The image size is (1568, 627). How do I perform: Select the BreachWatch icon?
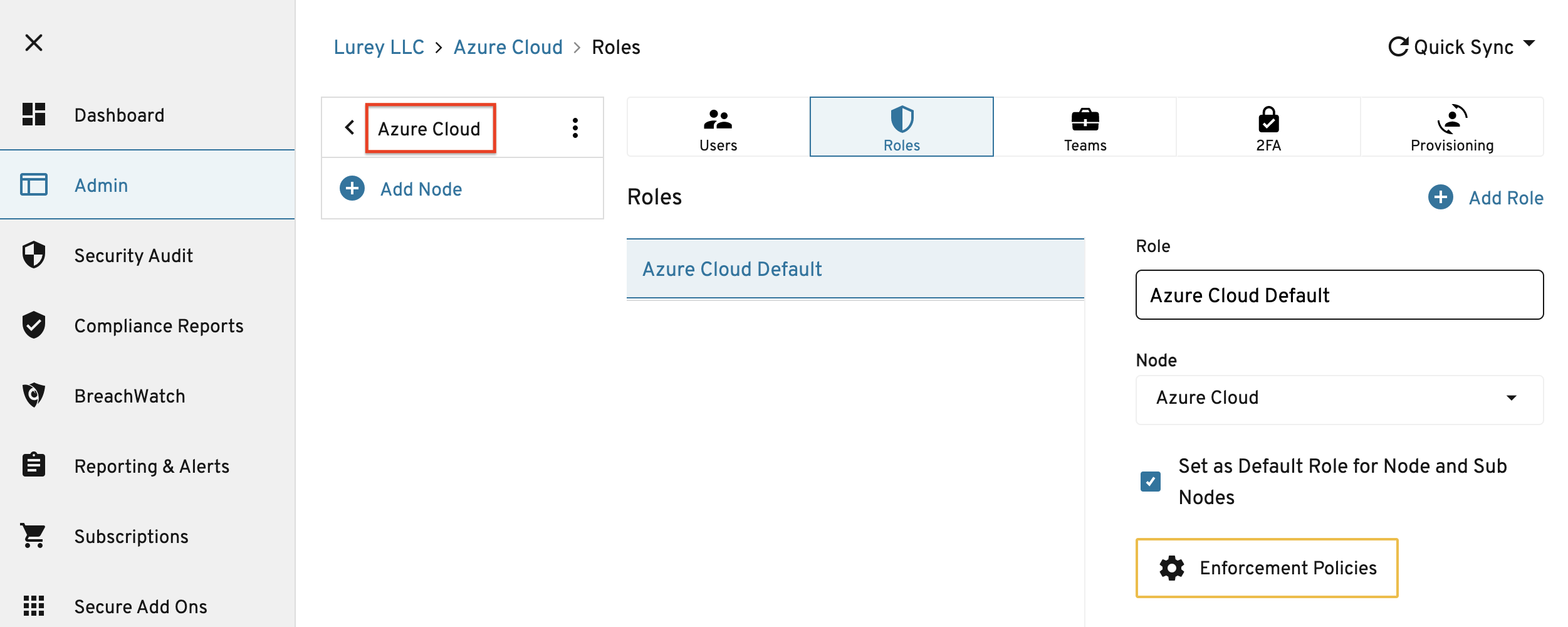click(x=34, y=396)
